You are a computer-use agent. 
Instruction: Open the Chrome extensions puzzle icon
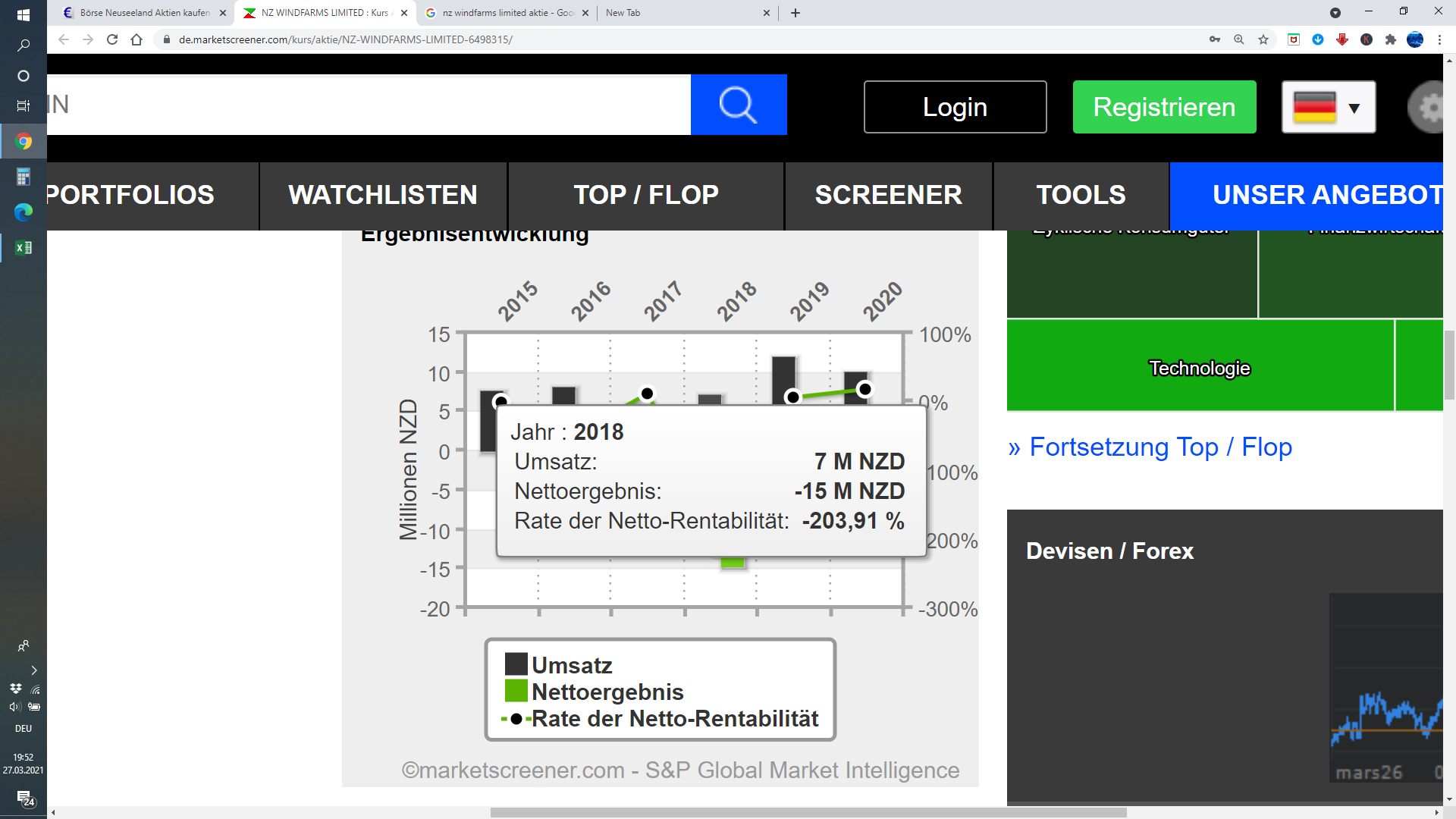(1391, 39)
